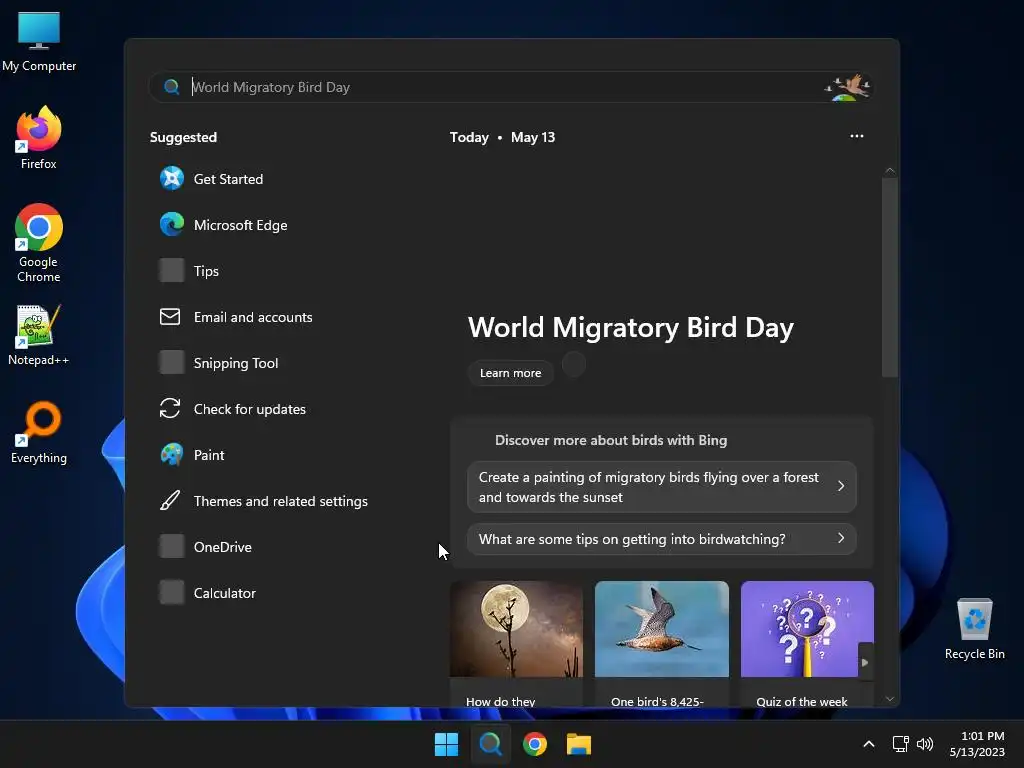Click the Suggested heading
Screen dimensions: 1024x768
click(x=184, y=137)
